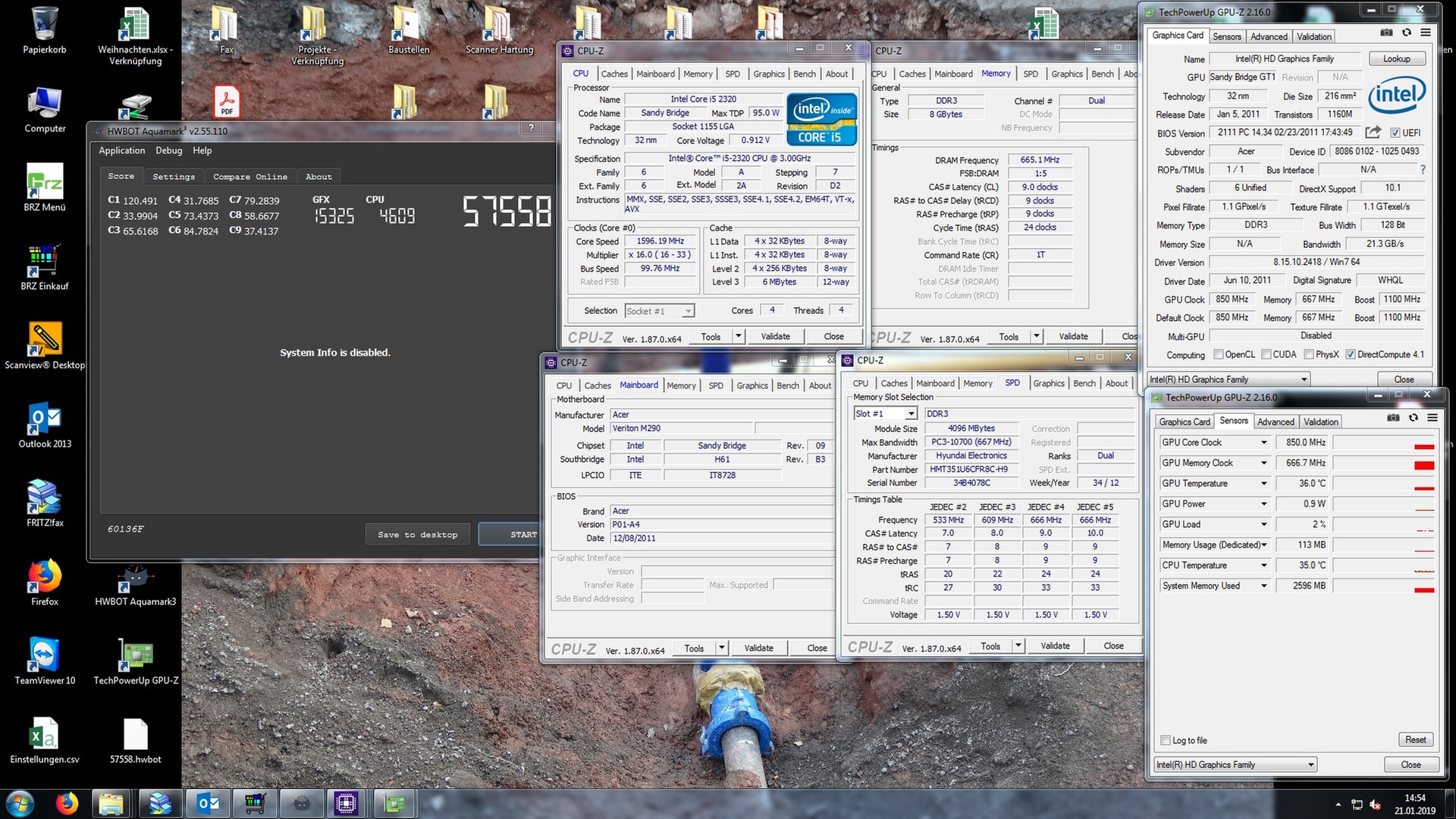Open Scanview Desktop shortcut
This screenshot has width=1456, height=819.
45,346
